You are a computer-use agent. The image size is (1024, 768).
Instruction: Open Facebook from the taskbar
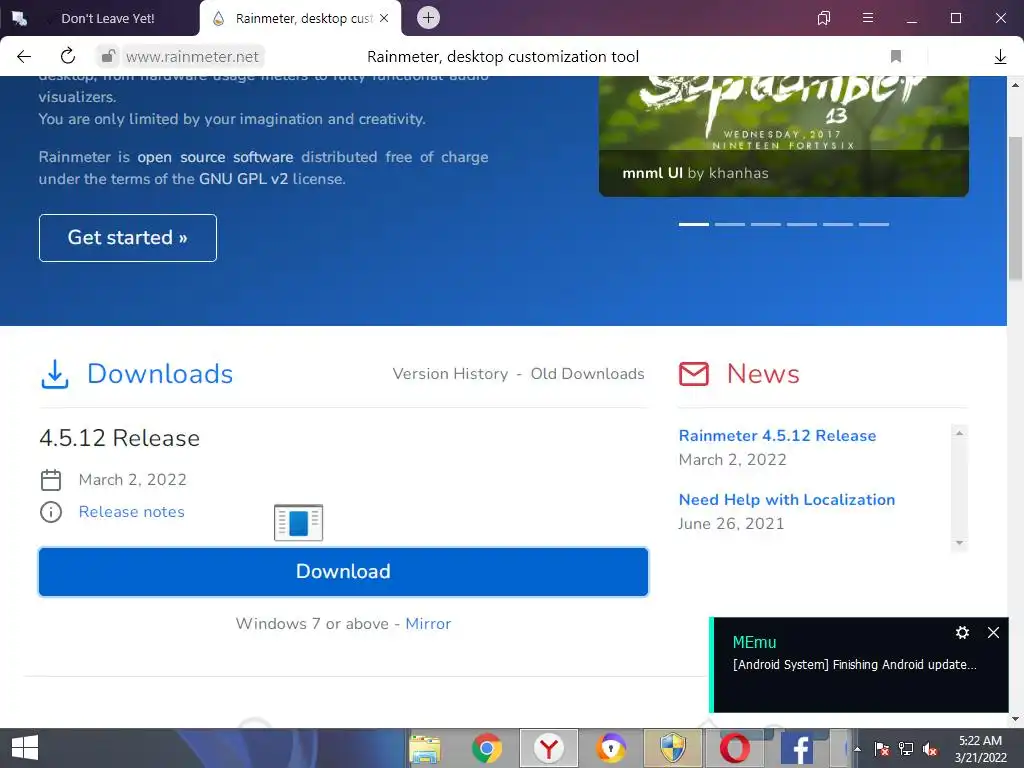[x=797, y=748]
